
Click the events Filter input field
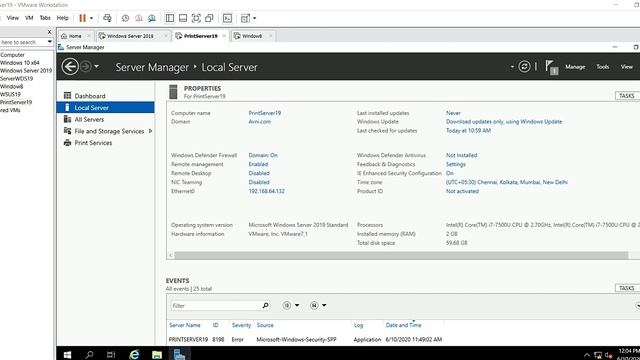coord(216,305)
